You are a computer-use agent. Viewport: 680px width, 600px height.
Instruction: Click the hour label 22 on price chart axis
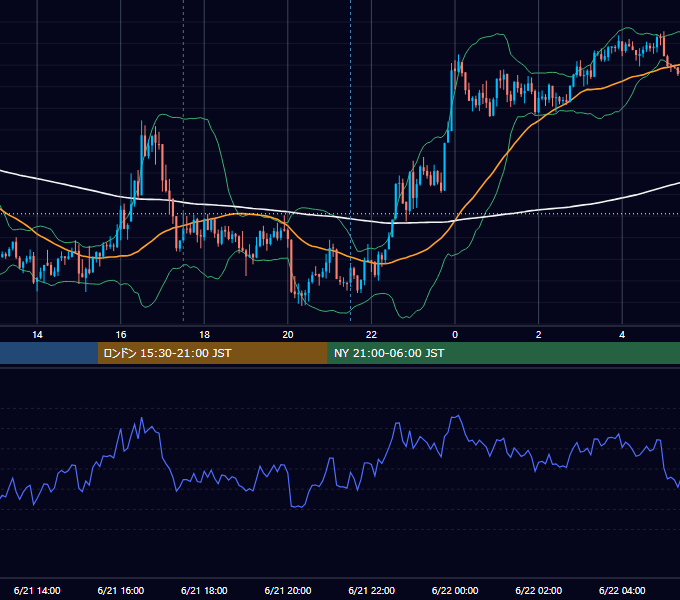371,335
